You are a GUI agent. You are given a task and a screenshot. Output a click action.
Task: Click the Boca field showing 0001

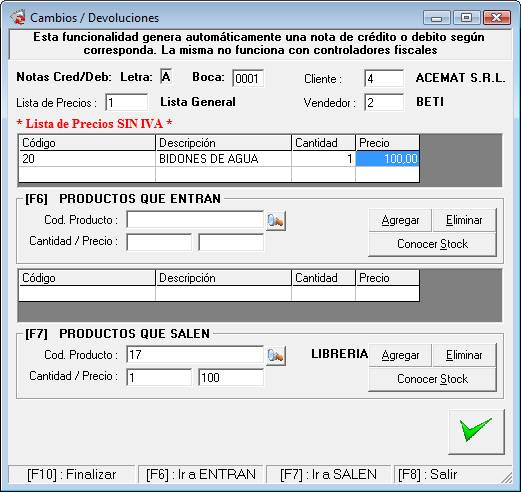[x=248, y=79]
